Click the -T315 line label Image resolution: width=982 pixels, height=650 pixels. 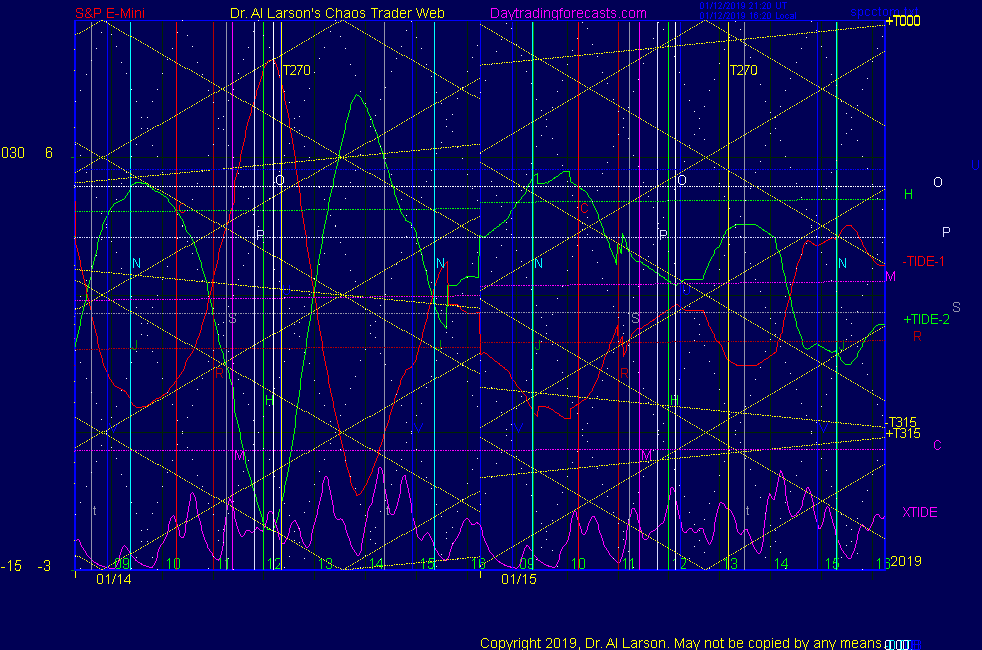pos(903,422)
